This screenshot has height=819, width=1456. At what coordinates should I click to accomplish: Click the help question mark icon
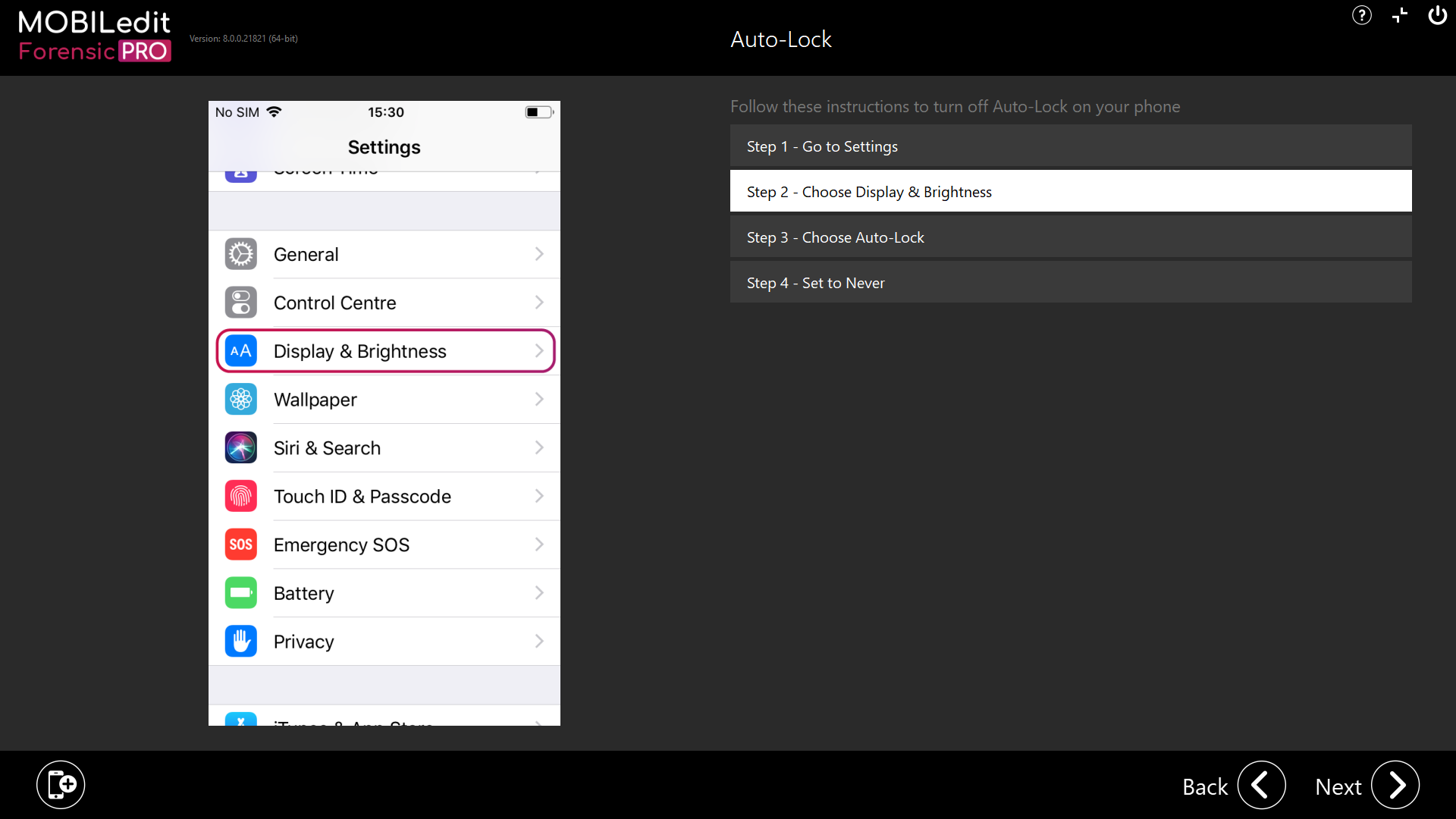pyautogui.click(x=1361, y=16)
